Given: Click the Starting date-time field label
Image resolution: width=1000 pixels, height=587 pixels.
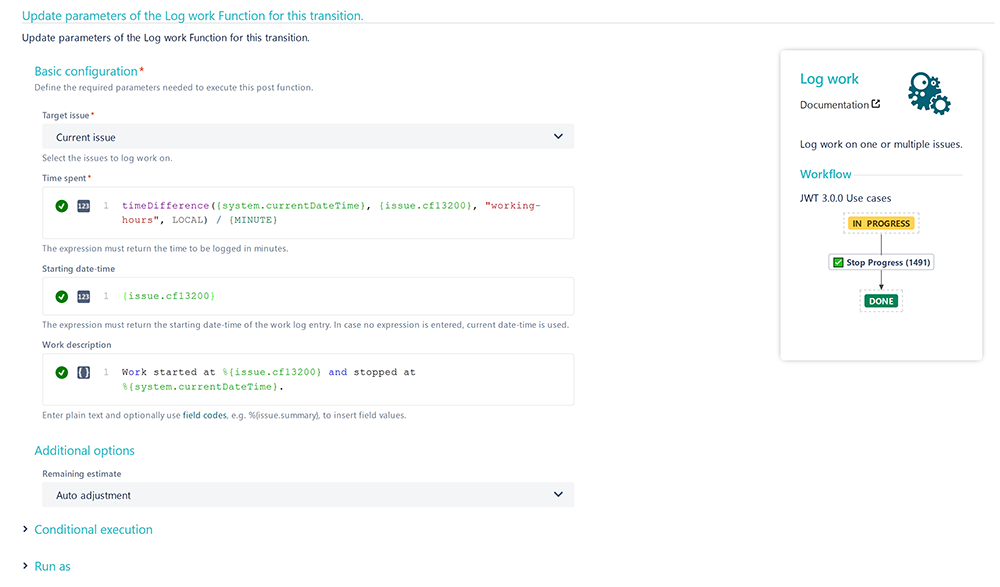Looking at the screenshot, I should click(78, 269).
